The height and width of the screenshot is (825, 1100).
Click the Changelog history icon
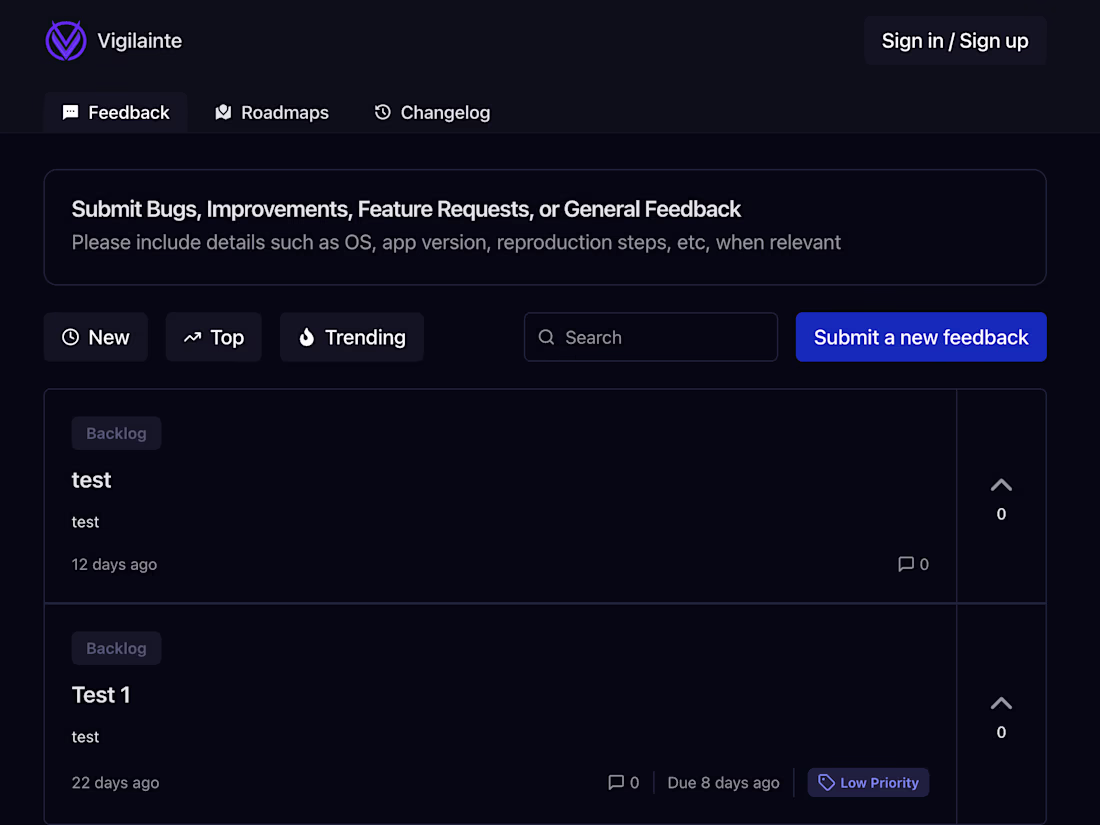pos(383,112)
